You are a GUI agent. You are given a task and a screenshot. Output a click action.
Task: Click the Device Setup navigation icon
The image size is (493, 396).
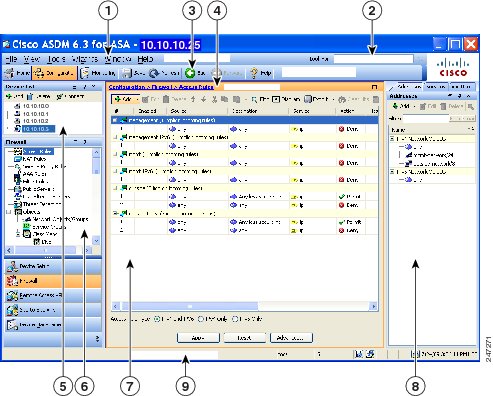(13, 266)
